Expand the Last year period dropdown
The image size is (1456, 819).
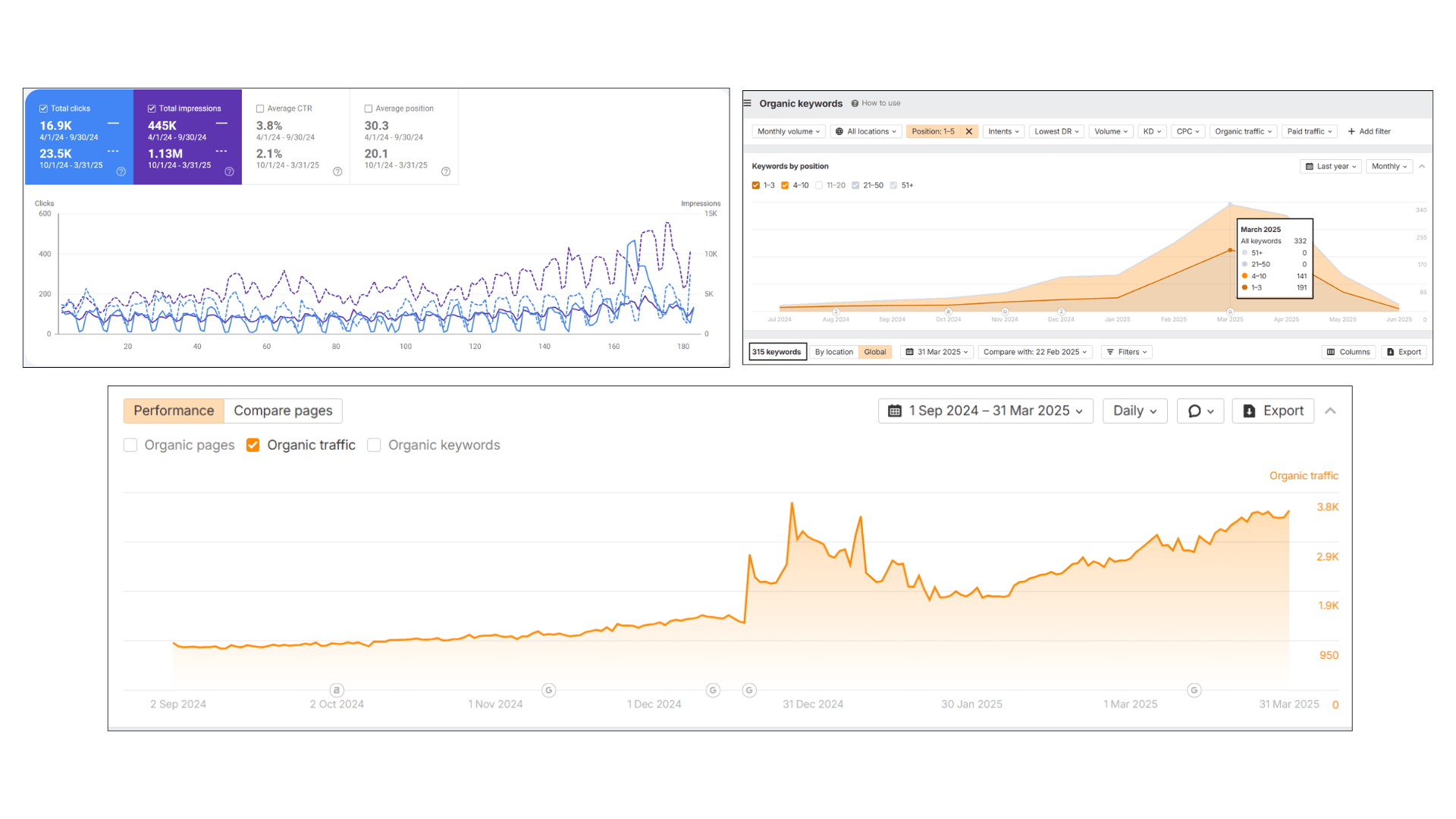(1331, 166)
